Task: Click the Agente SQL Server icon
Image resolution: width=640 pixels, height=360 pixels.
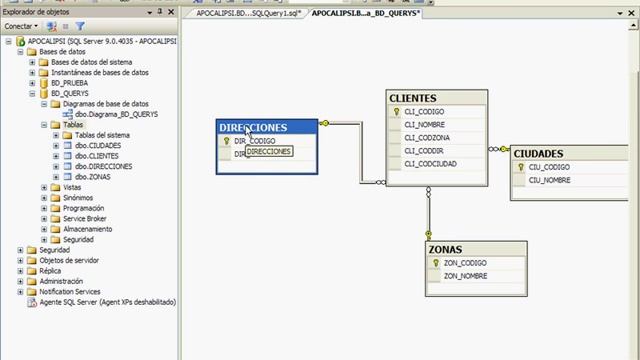Action: (x=32, y=302)
